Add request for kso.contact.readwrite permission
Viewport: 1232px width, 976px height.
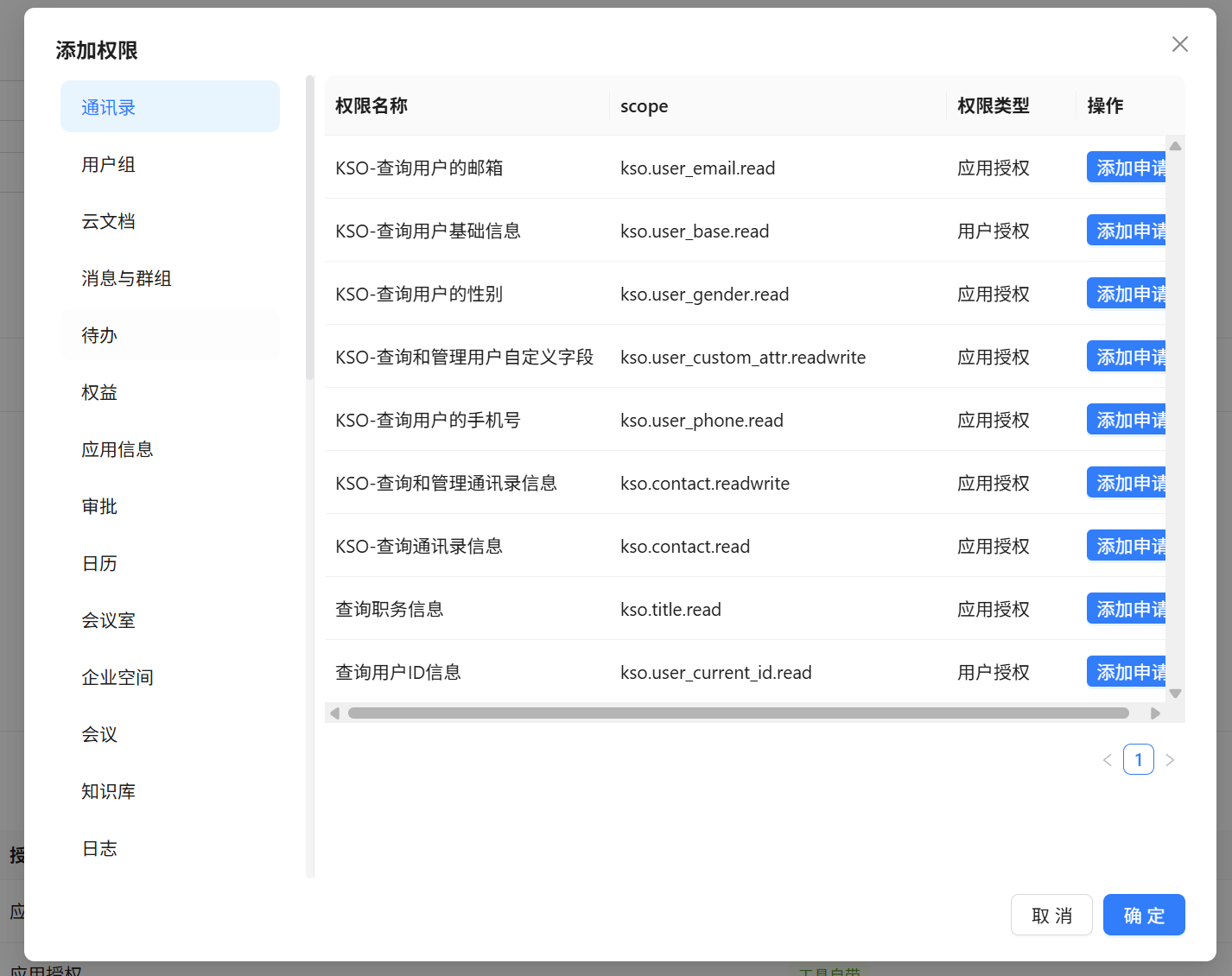coord(1127,483)
